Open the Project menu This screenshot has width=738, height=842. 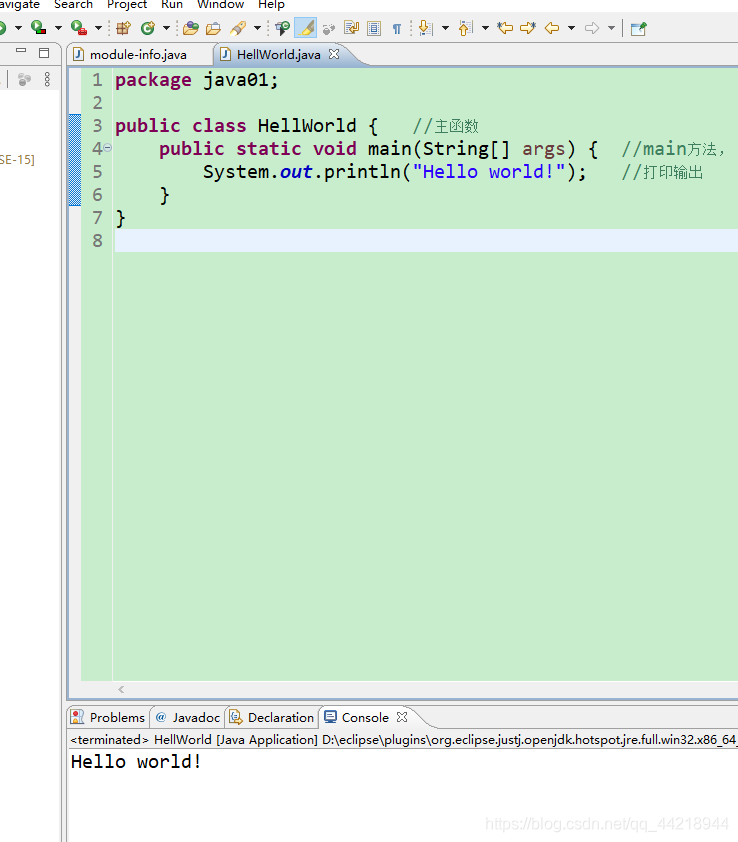tap(127, 4)
